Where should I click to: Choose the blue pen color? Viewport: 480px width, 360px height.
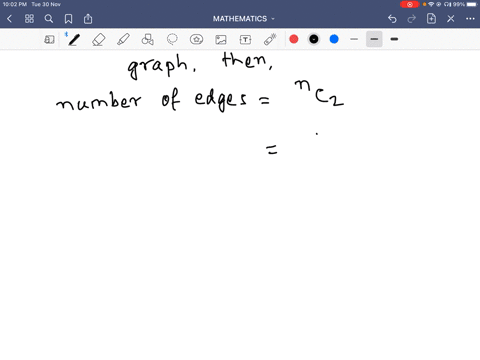pyautogui.click(x=334, y=39)
